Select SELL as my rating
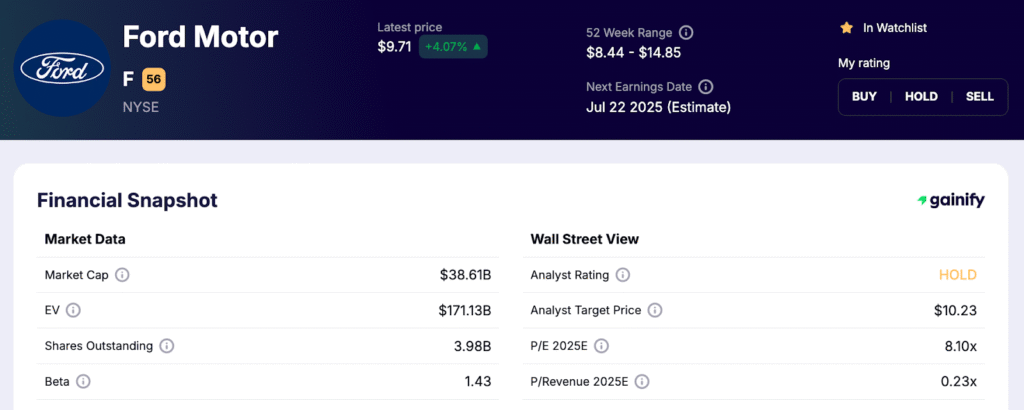 (980, 97)
